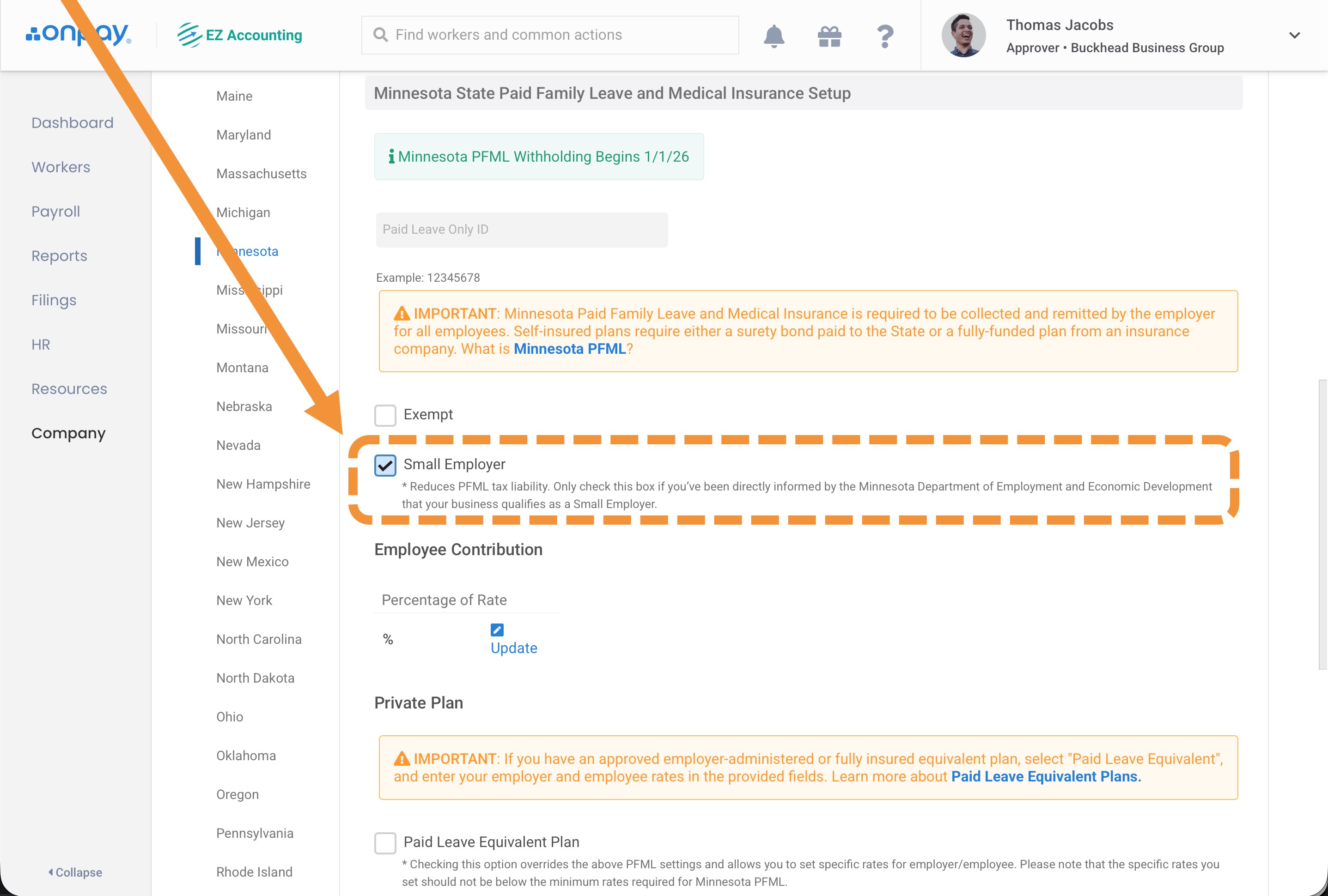
Task: Click the EZ Accounting logo
Action: click(240, 36)
